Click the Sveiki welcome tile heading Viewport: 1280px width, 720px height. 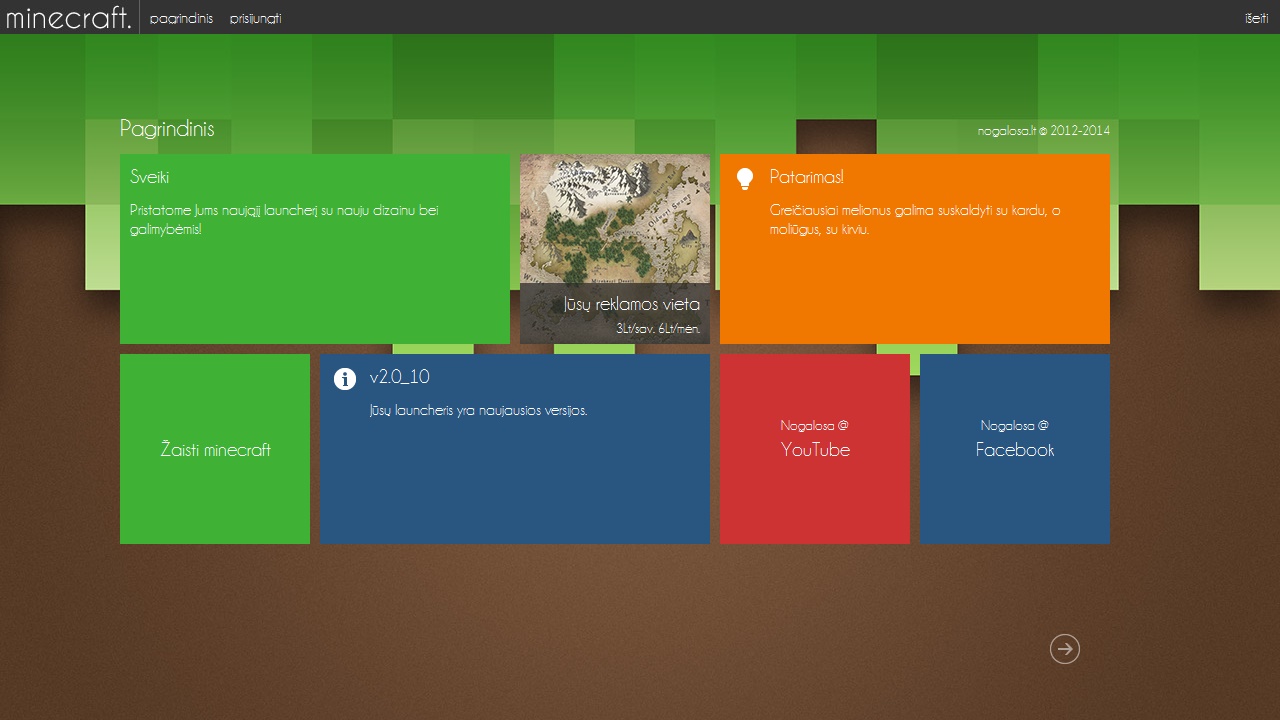(x=149, y=177)
